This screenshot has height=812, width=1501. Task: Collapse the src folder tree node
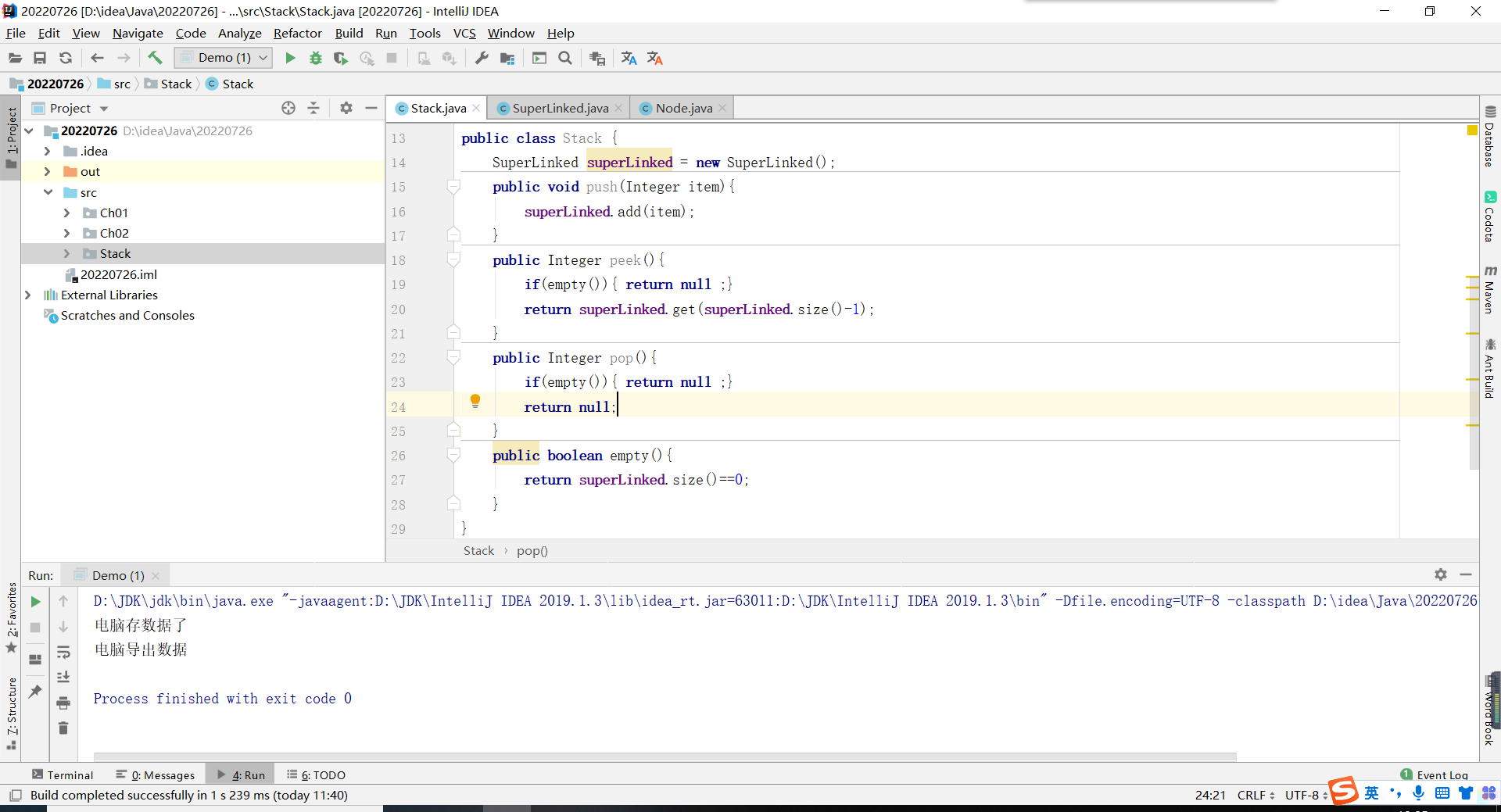pyautogui.click(x=48, y=192)
